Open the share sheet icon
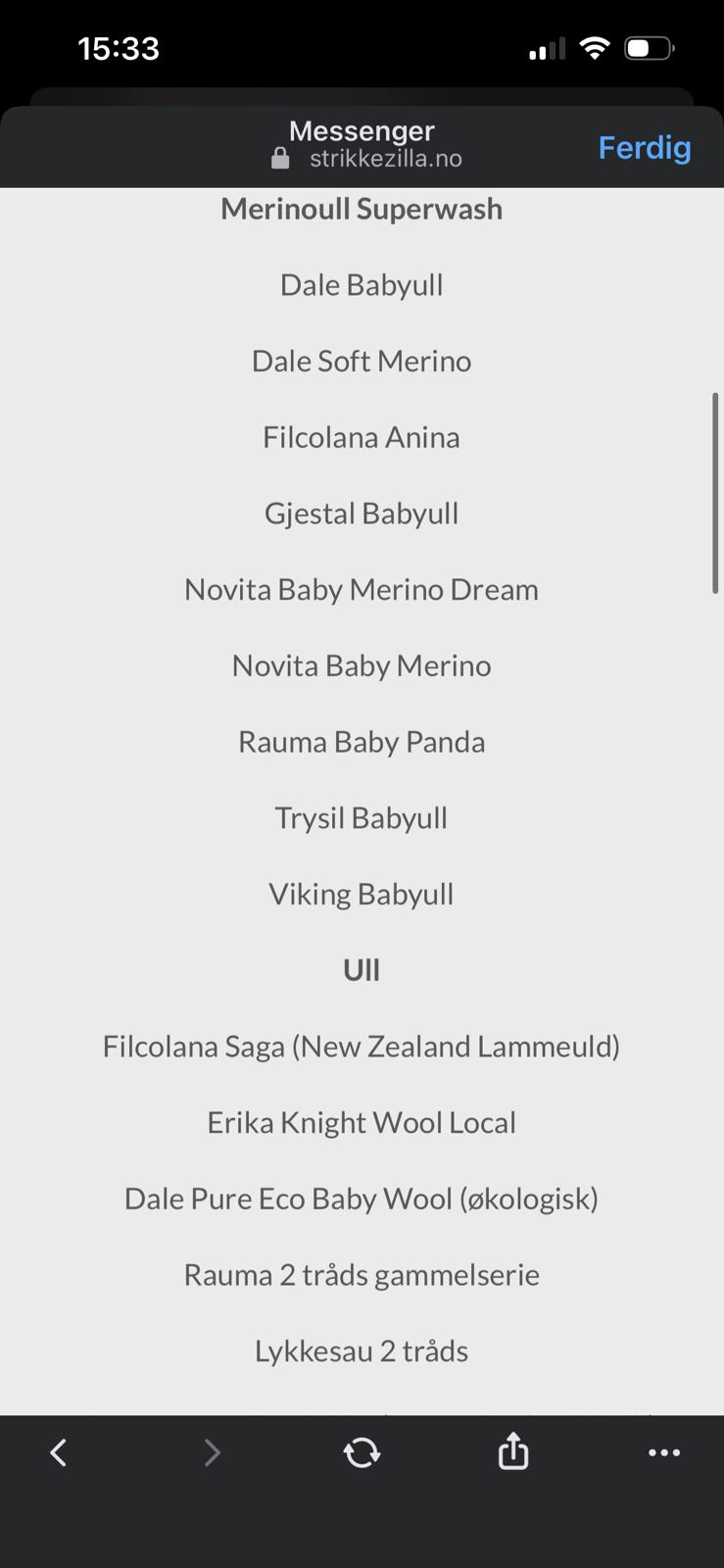Viewport: 724px width, 1568px height. point(513,1451)
